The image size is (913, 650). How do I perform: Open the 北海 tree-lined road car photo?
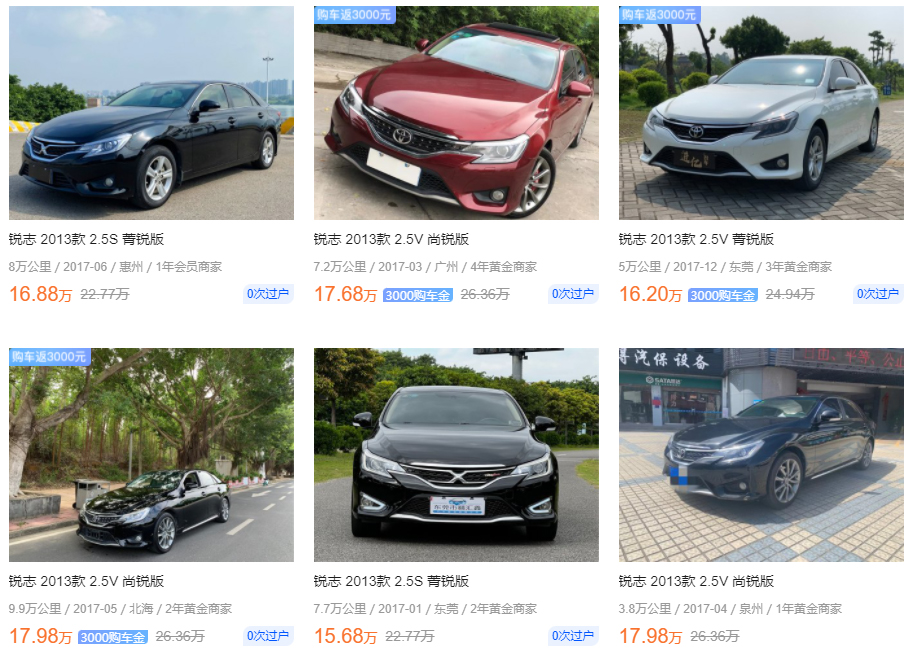151,455
